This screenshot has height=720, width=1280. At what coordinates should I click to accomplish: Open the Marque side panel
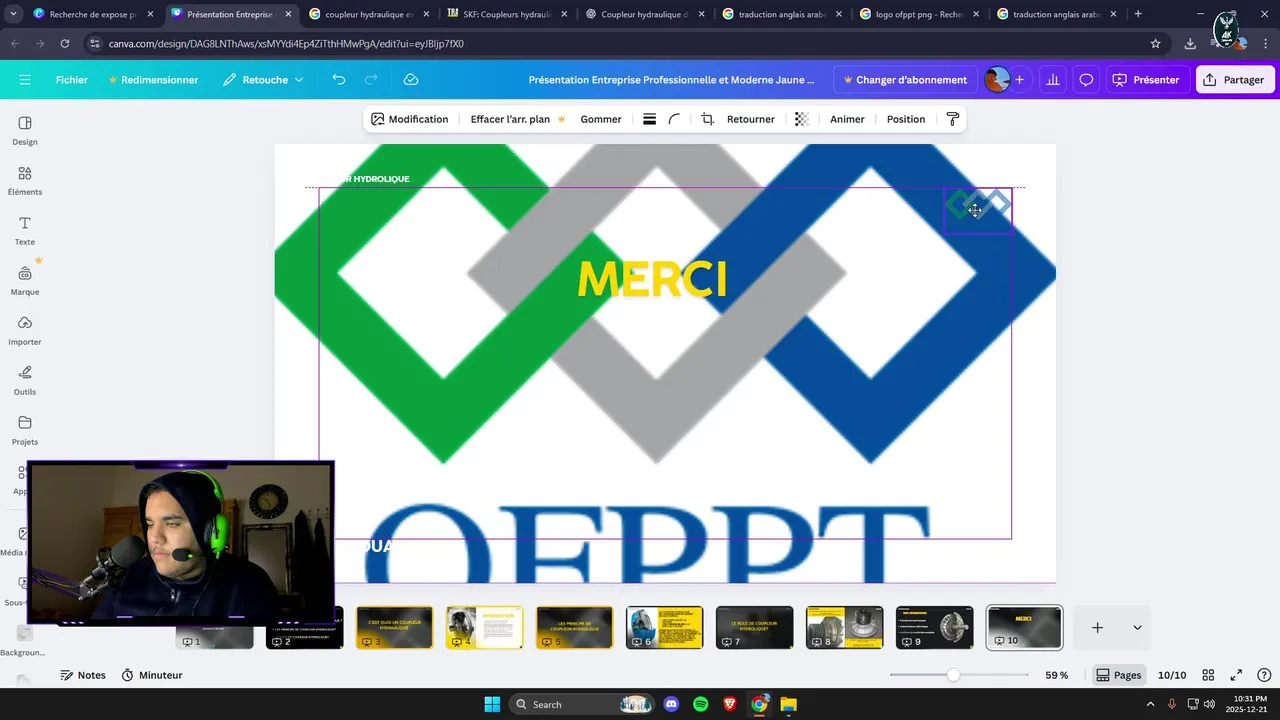click(x=25, y=281)
